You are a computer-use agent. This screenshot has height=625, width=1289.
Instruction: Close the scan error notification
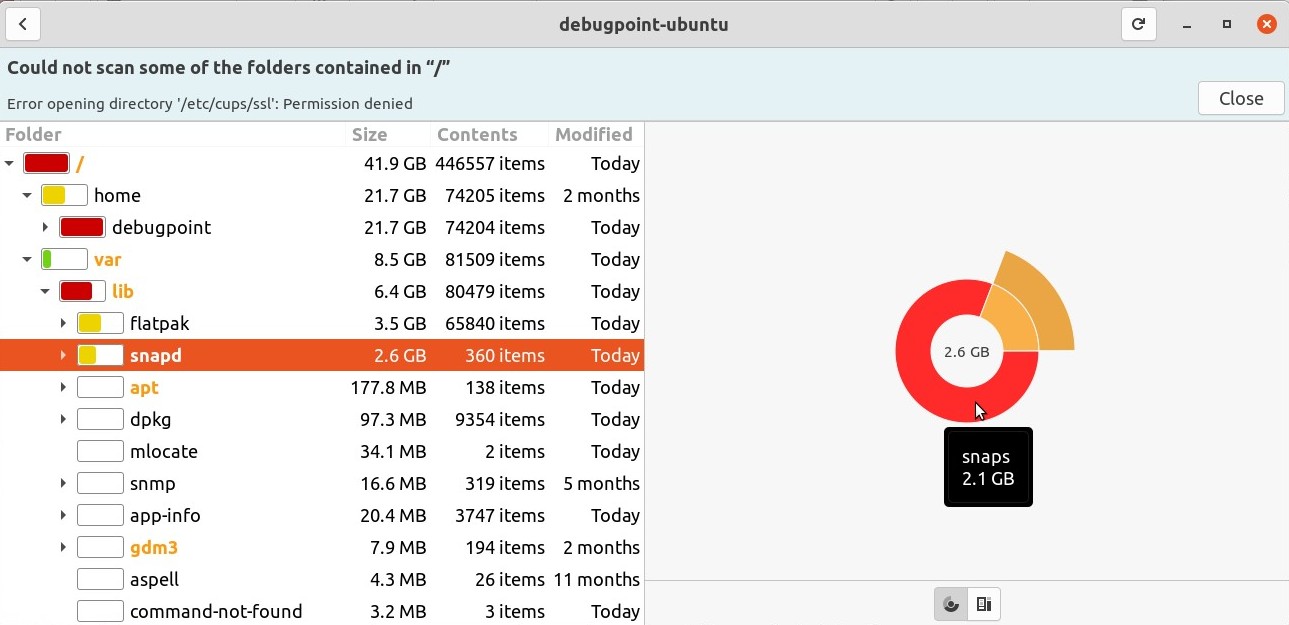pyautogui.click(x=1240, y=98)
